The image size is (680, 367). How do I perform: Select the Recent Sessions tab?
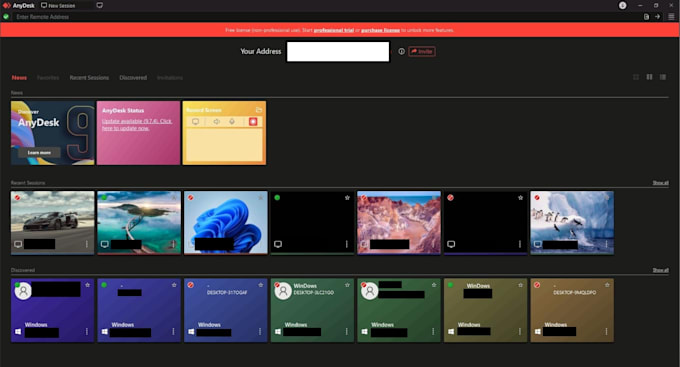pyautogui.click(x=89, y=78)
